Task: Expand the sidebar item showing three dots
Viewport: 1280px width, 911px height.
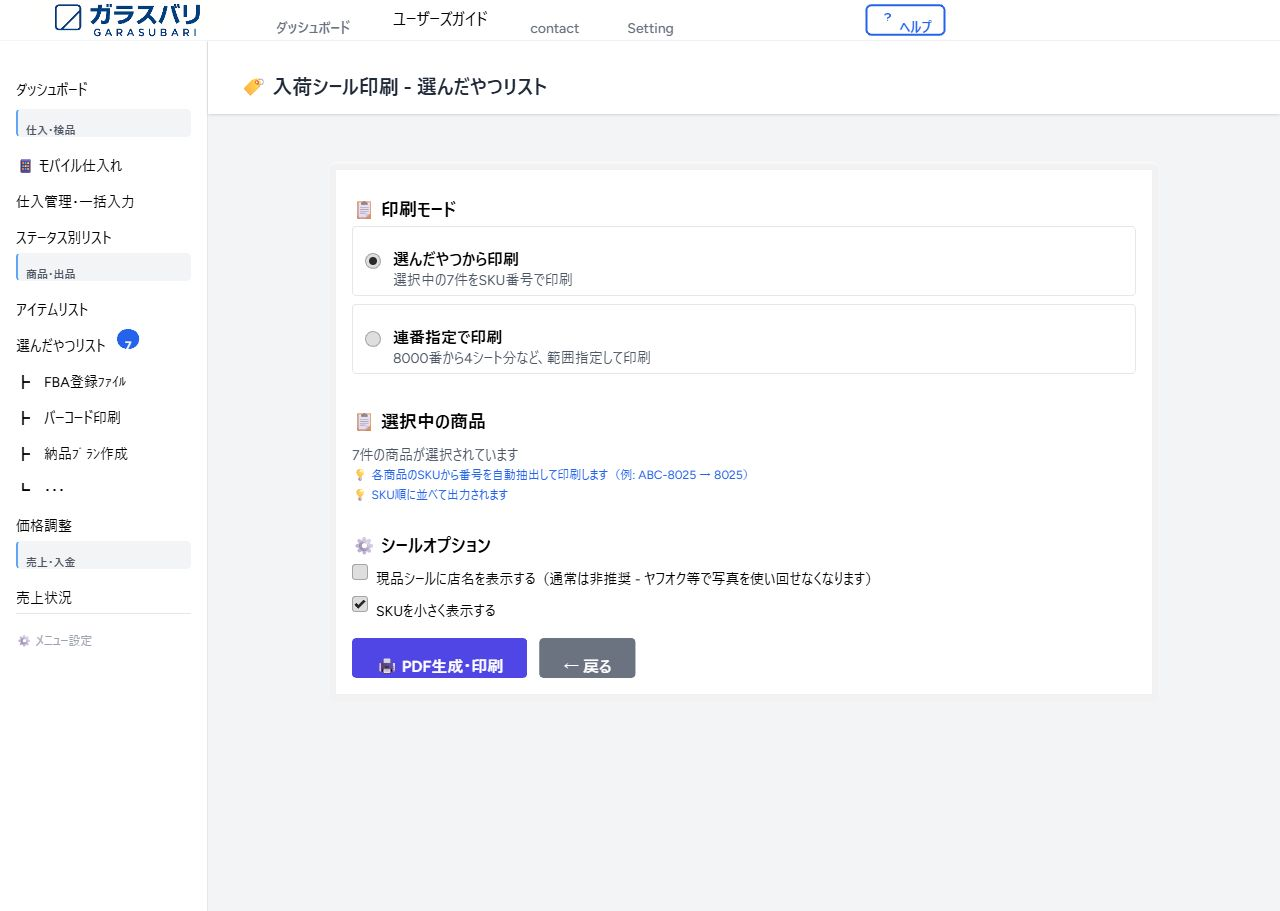Action: pyautogui.click(x=56, y=488)
